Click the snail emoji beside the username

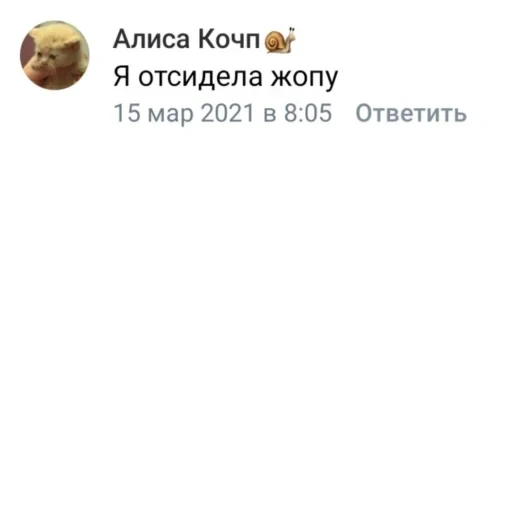tap(280, 40)
